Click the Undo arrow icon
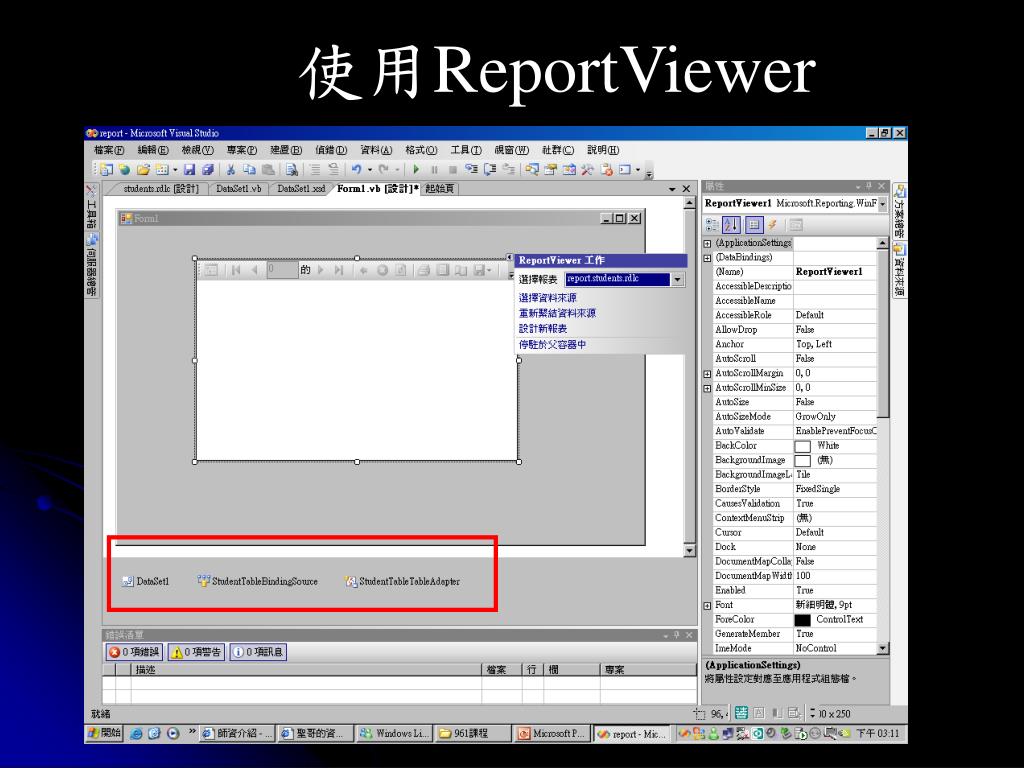The image size is (1024, 768). click(356, 170)
